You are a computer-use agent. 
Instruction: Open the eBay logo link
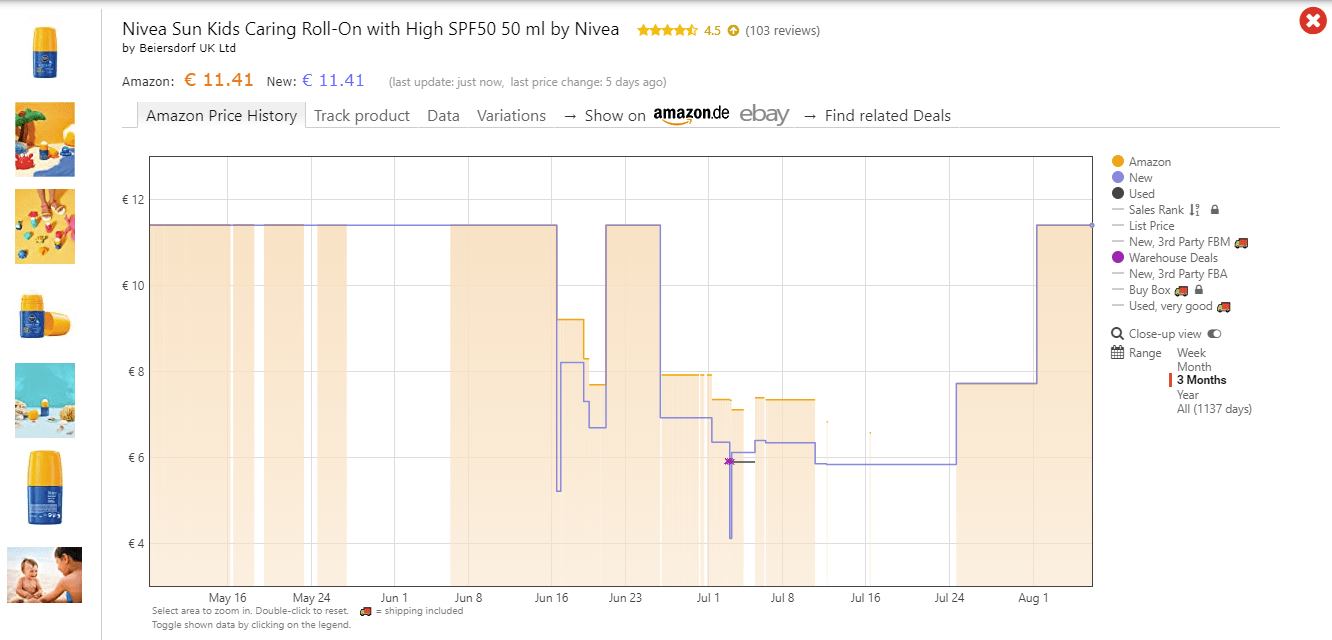pyautogui.click(x=764, y=115)
